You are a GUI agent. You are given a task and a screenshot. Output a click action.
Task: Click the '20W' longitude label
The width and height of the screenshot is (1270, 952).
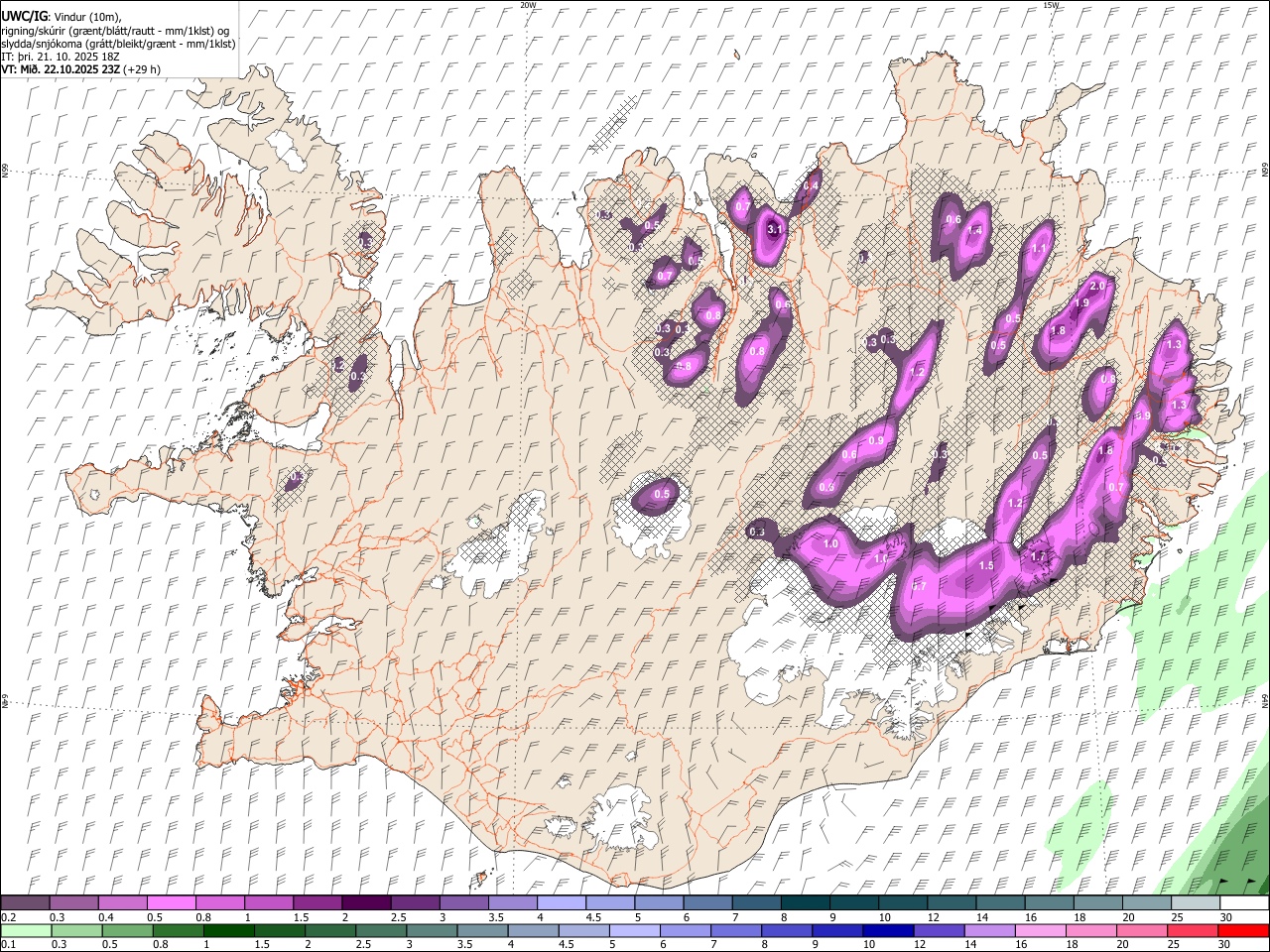(528, 5)
